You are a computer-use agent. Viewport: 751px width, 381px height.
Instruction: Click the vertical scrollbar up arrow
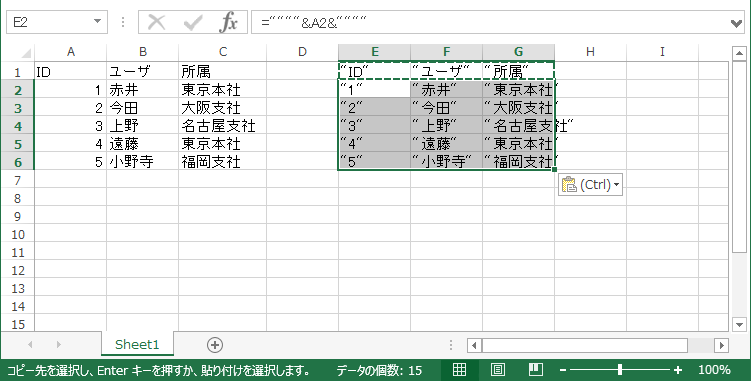click(x=739, y=53)
